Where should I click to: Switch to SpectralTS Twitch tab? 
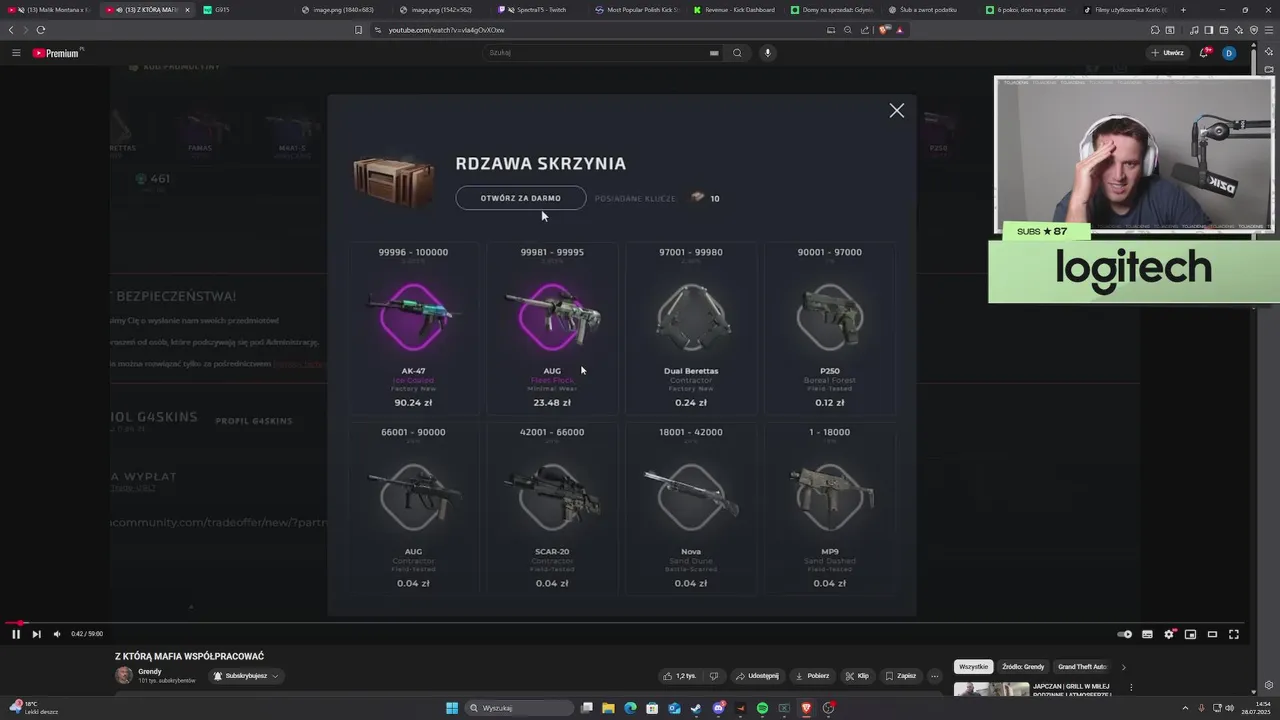click(537, 10)
